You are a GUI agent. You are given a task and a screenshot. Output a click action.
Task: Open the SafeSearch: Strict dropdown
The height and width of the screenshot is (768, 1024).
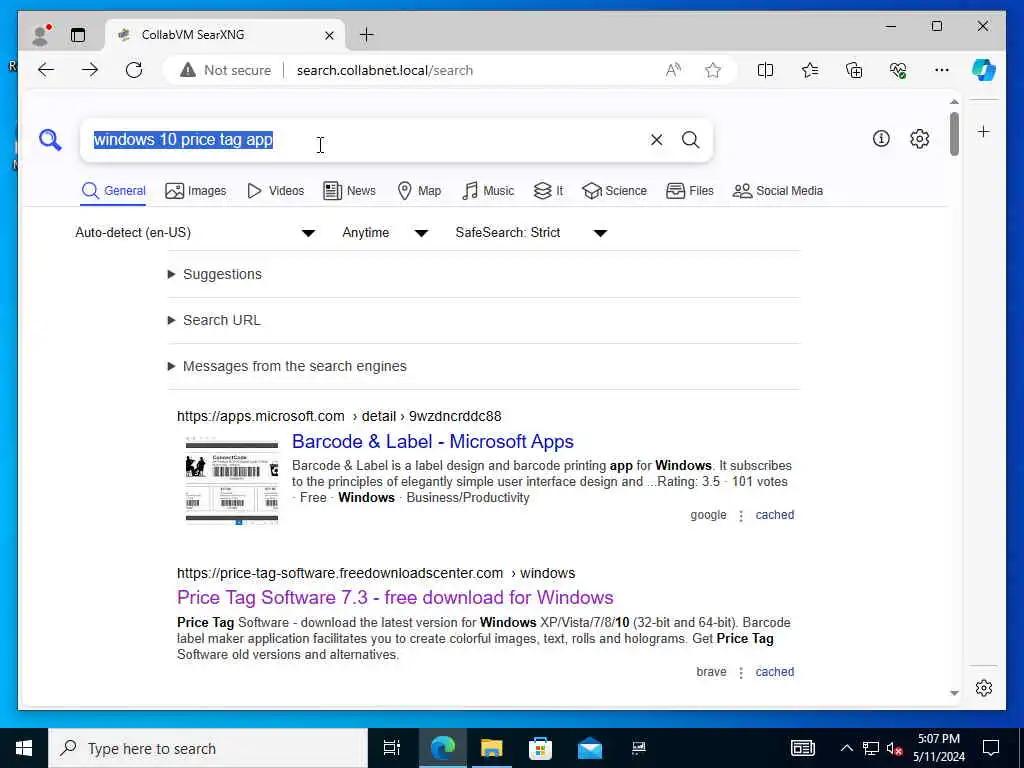531,232
